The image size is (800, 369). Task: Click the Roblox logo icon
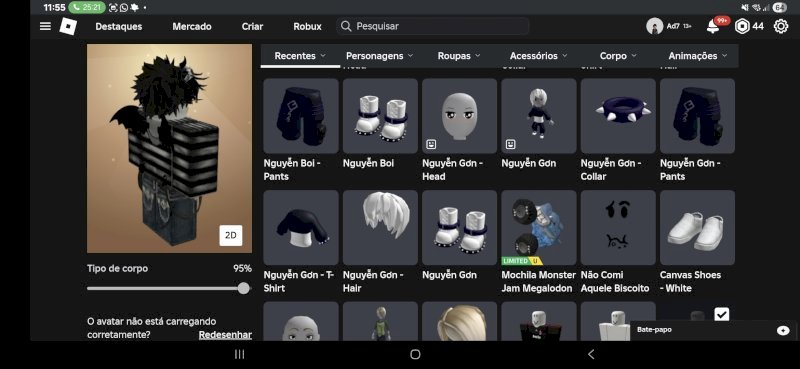68,26
